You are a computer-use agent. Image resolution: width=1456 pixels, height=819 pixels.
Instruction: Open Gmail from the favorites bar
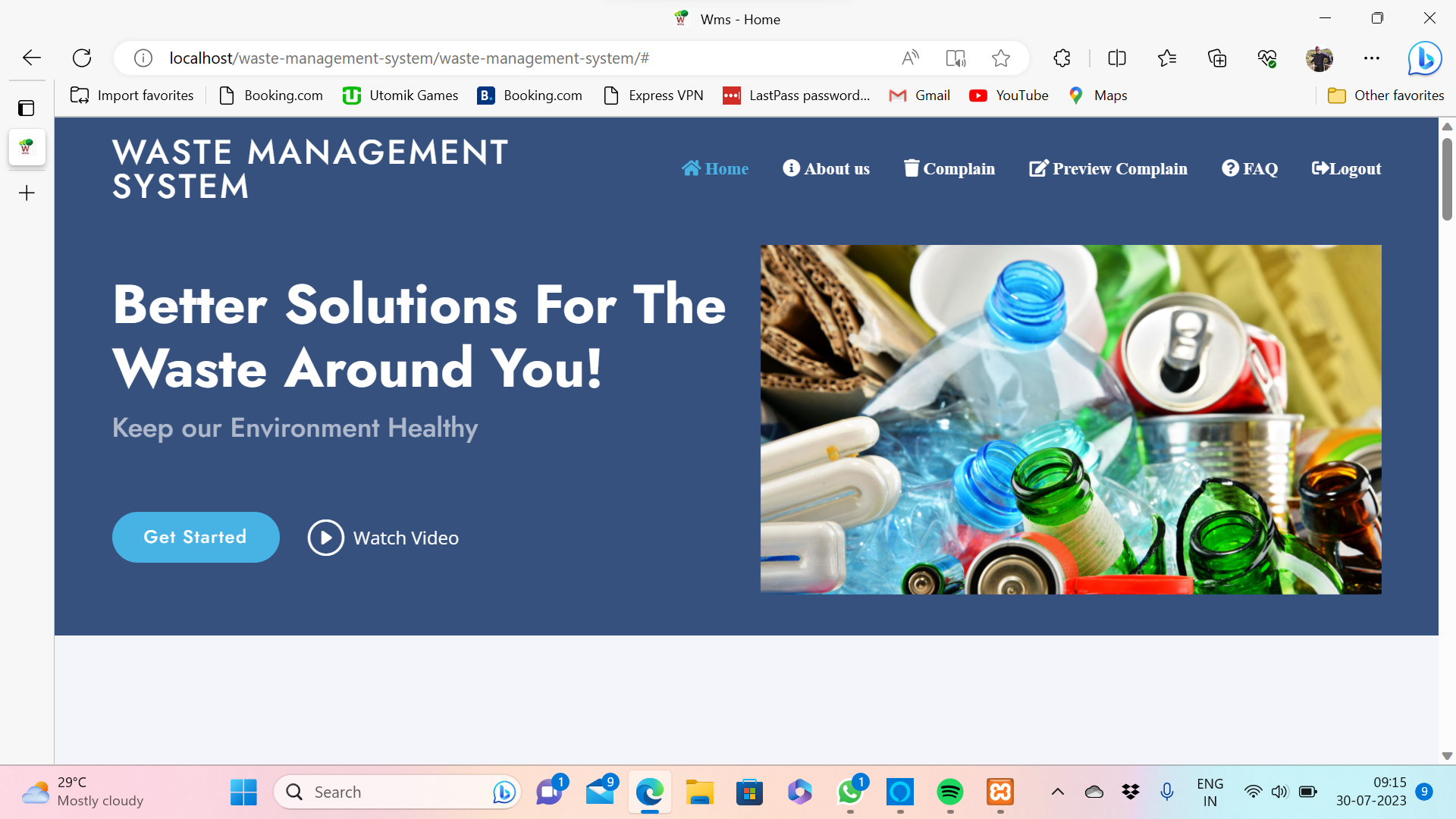click(919, 96)
